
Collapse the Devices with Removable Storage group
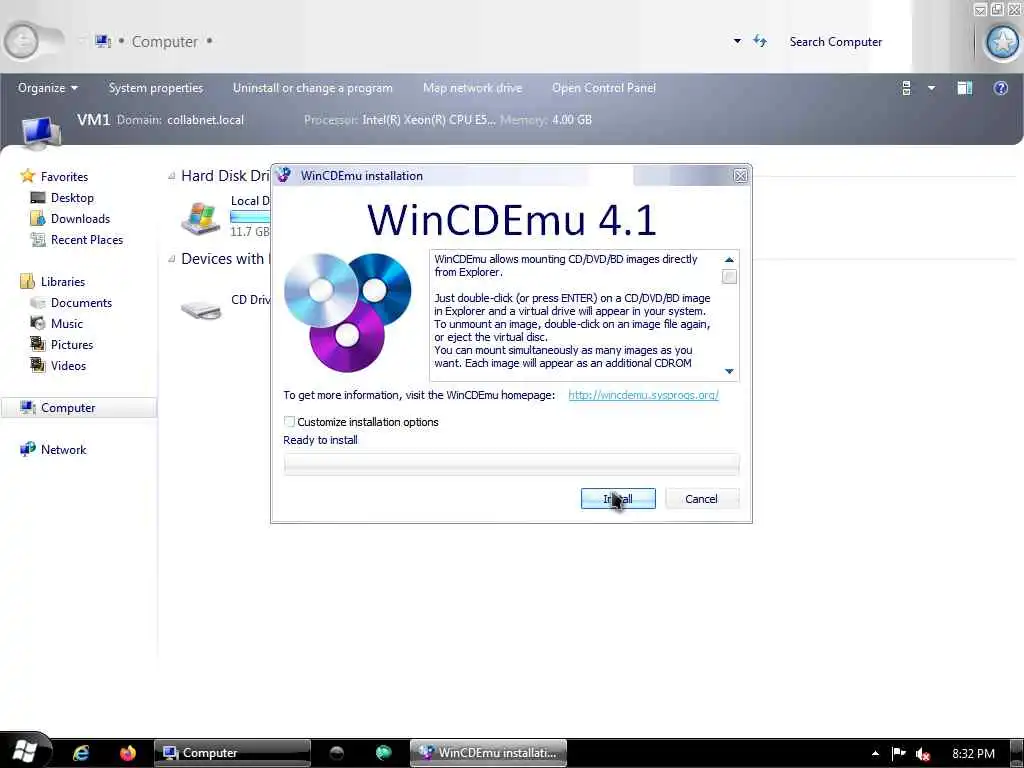172,259
